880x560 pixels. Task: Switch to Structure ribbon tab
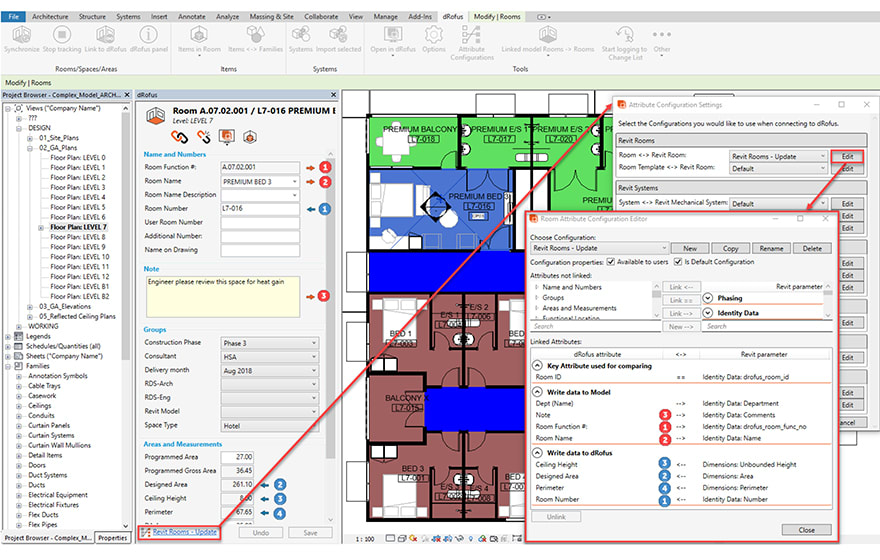[92, 17]
